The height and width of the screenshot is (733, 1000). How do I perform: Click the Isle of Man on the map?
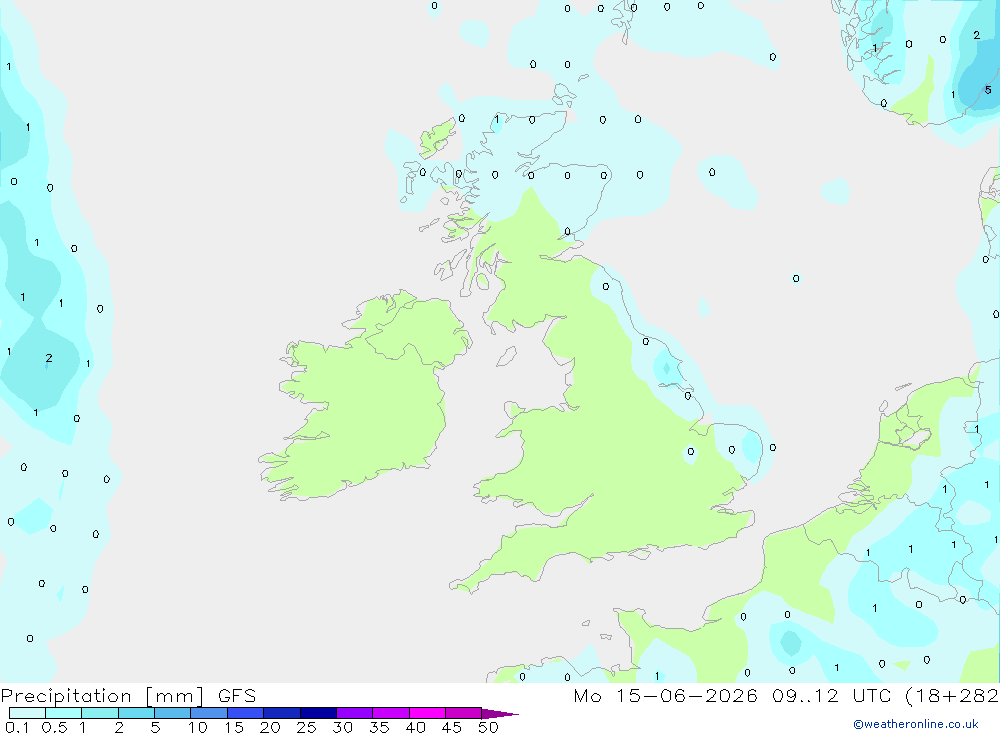pyautogui.click(x=506, y=356)
